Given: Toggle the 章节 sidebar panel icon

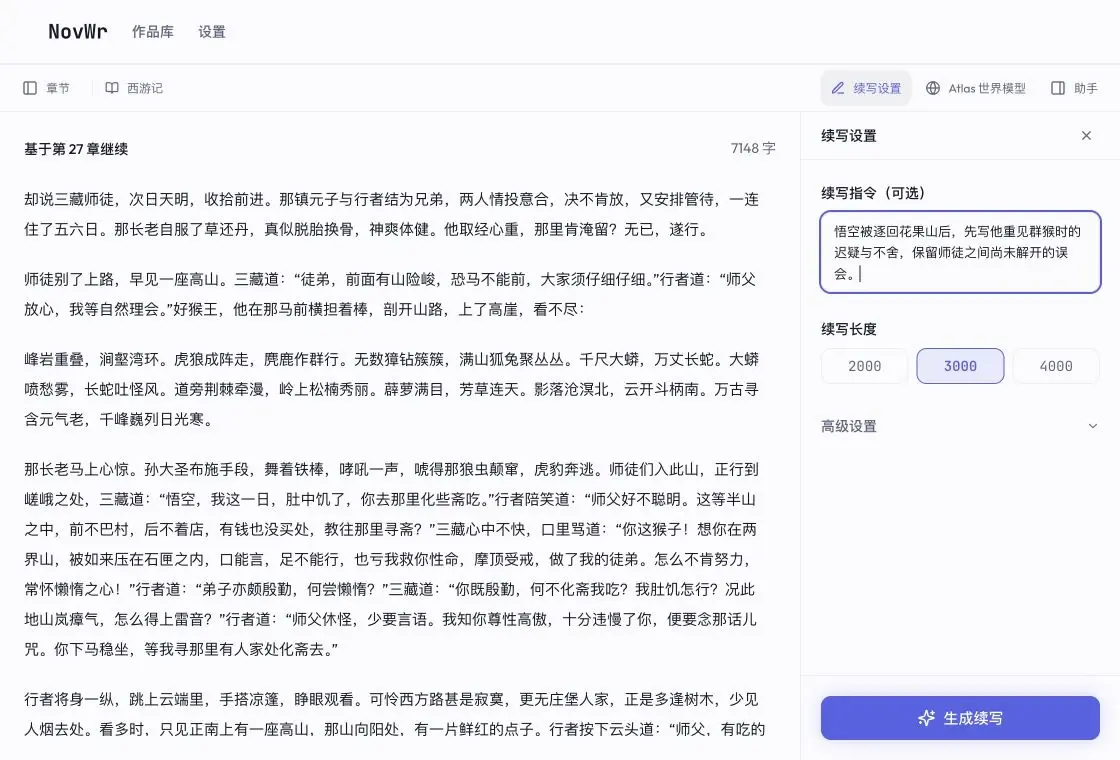Looking at the screenshot, I should pos(30,88).
